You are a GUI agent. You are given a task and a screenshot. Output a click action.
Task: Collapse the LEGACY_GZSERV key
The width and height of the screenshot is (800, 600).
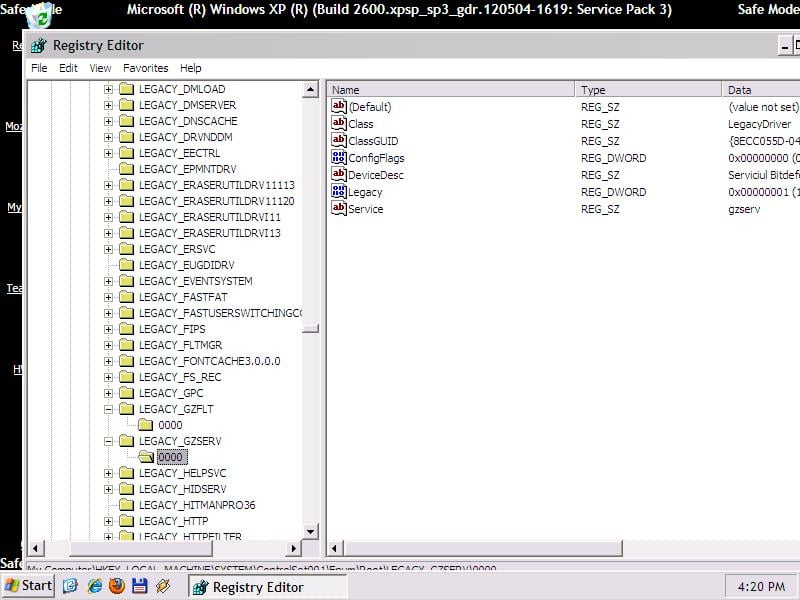(108, 441)
